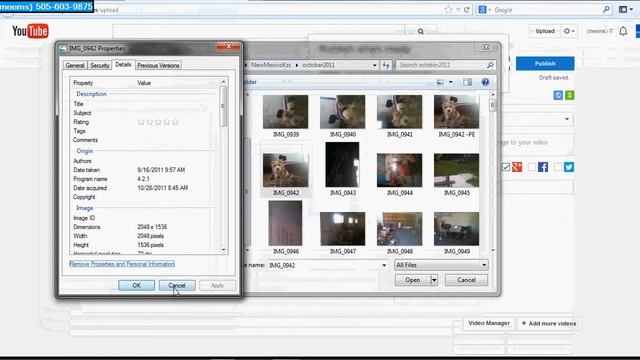This screenshot has width=640, height=360.
Task: Switch to the General tab
Action: tap(75, 65)
